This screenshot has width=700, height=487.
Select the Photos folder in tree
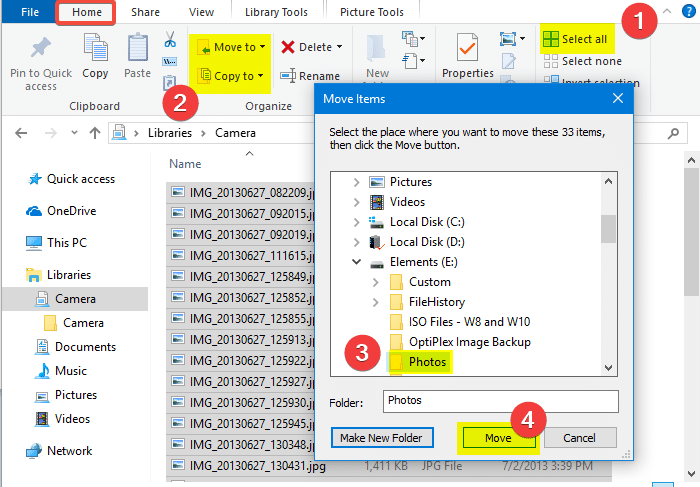click(428, 361)
